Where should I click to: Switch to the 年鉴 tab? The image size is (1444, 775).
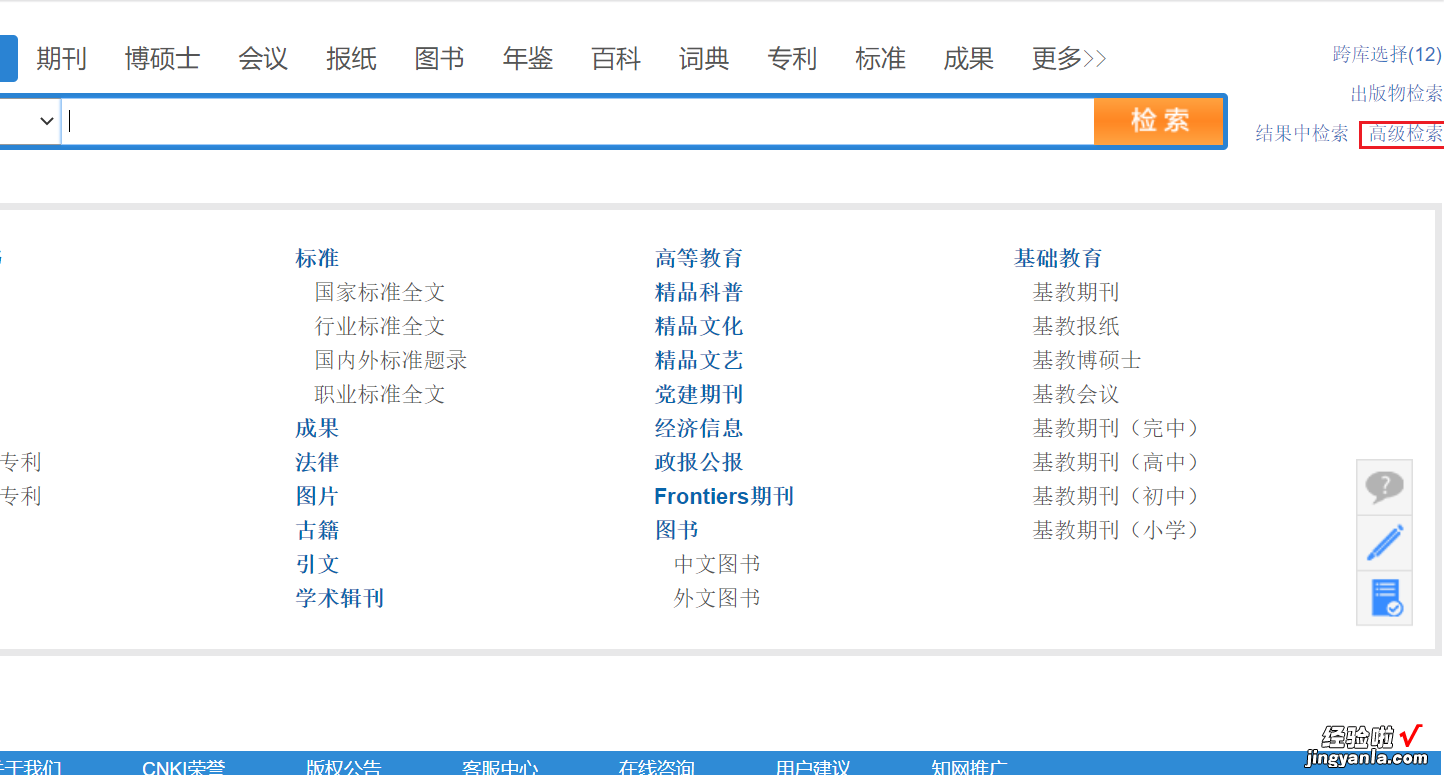527,59
